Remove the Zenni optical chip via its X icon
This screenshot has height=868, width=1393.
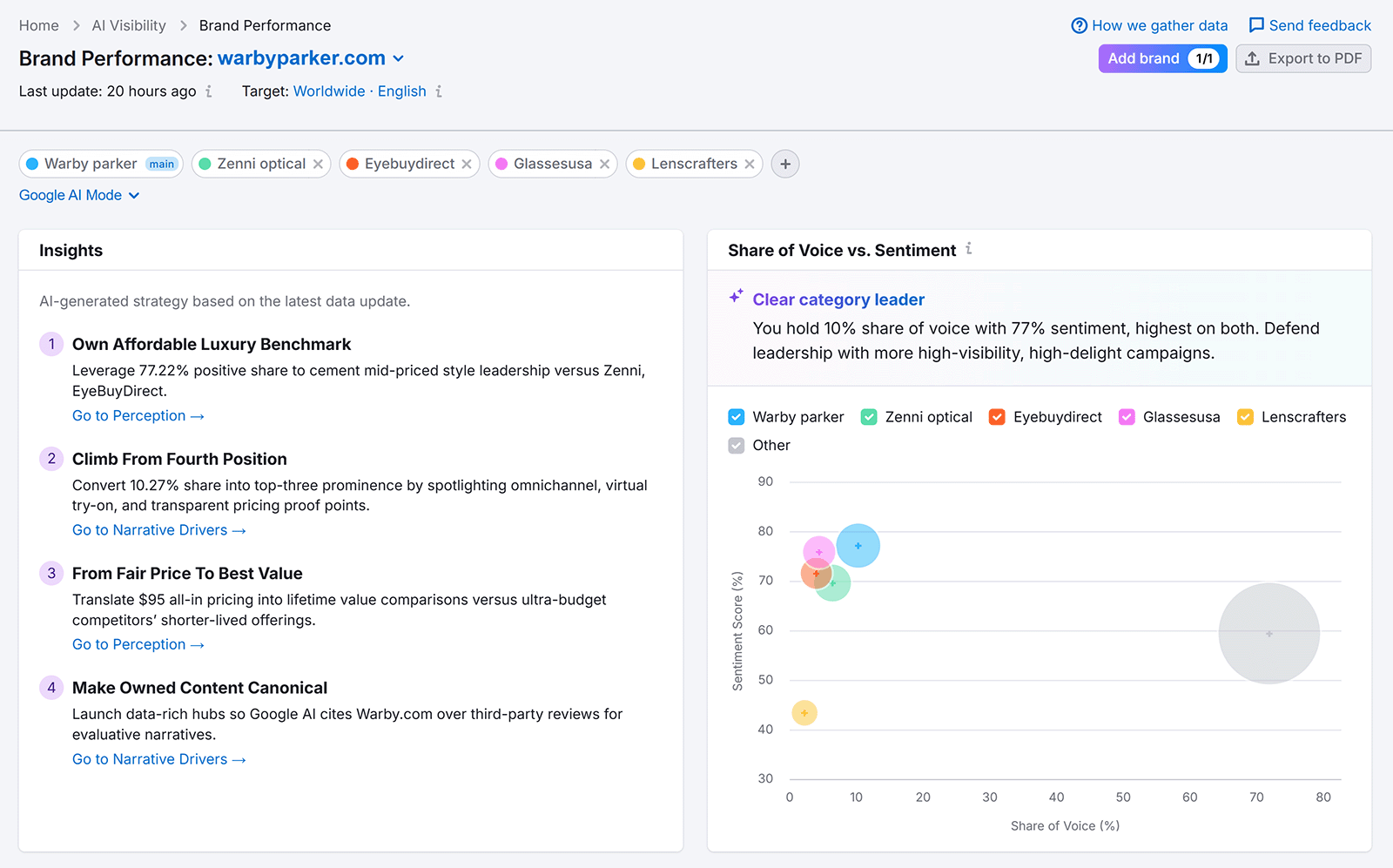pos(319,164)
